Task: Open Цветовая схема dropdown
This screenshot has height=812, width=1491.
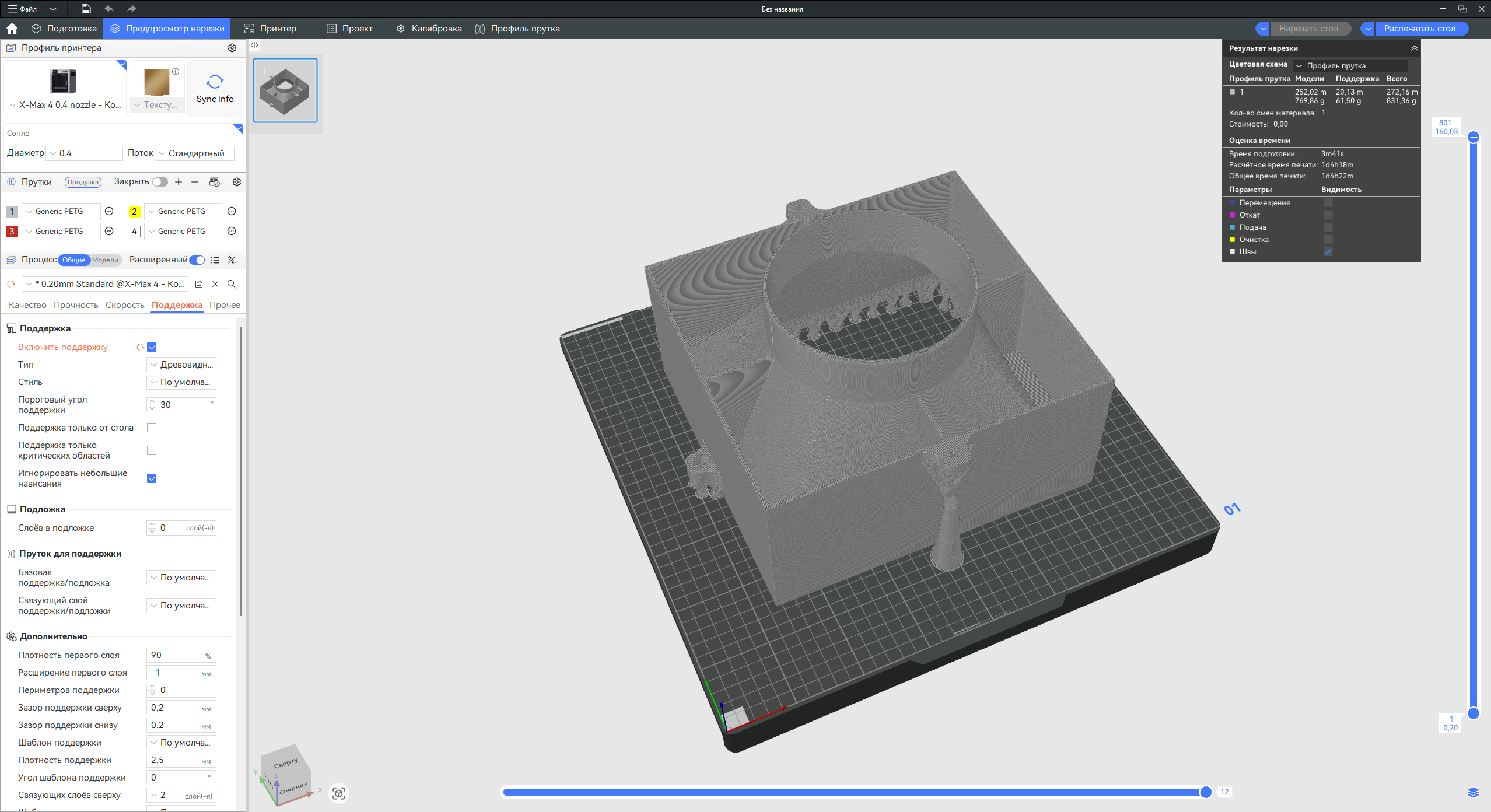Action: [1350, 65]
